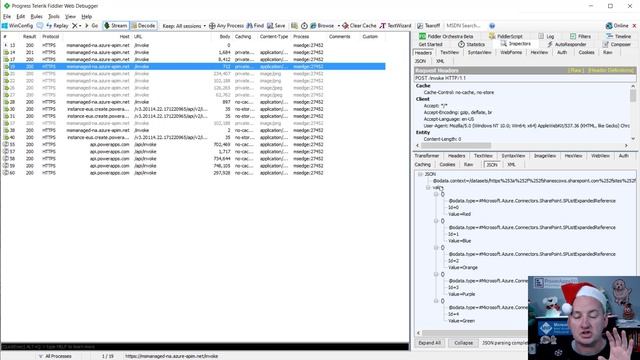Open the View menu

coord(70,16)
